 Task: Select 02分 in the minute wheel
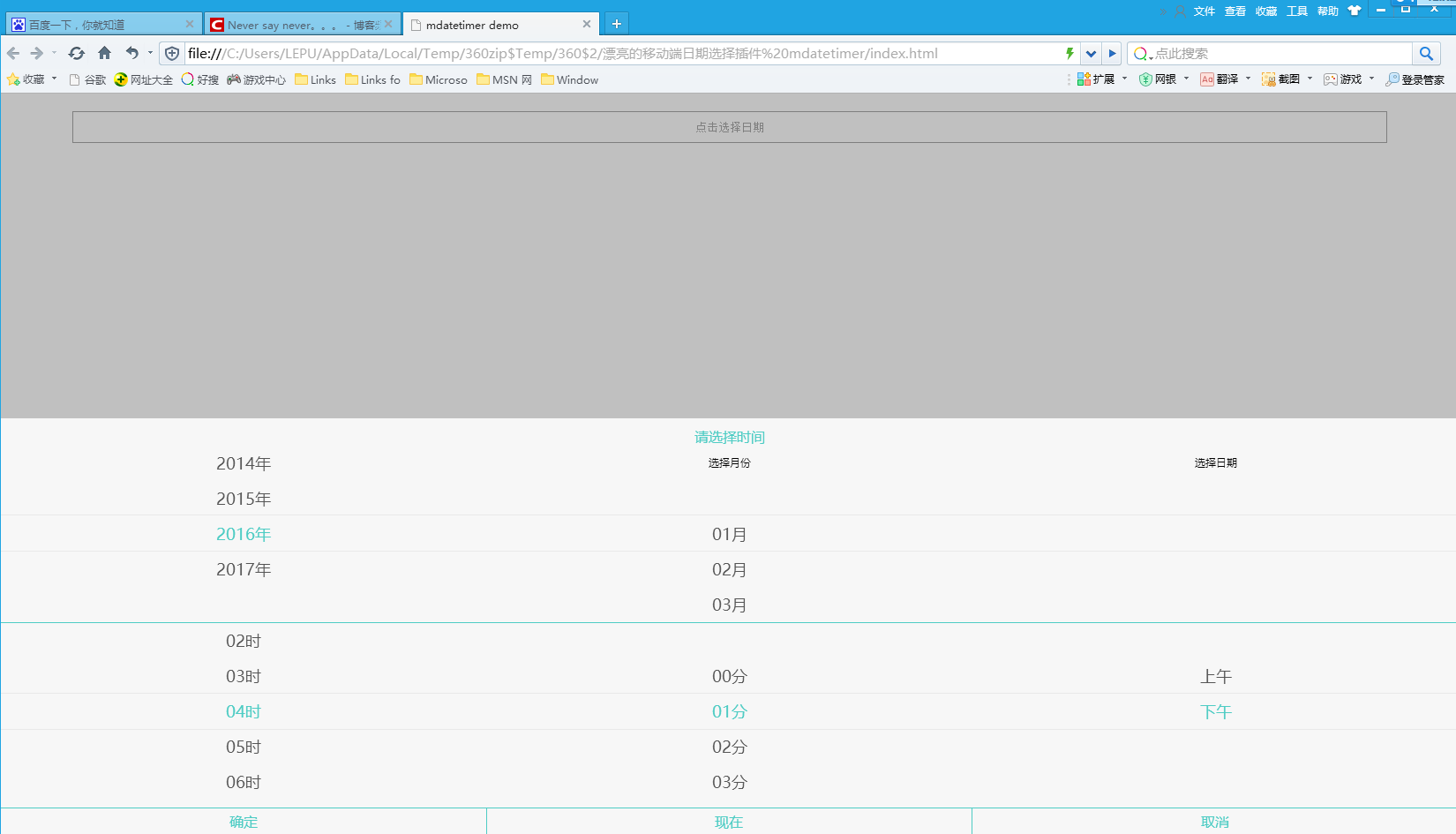730,747
